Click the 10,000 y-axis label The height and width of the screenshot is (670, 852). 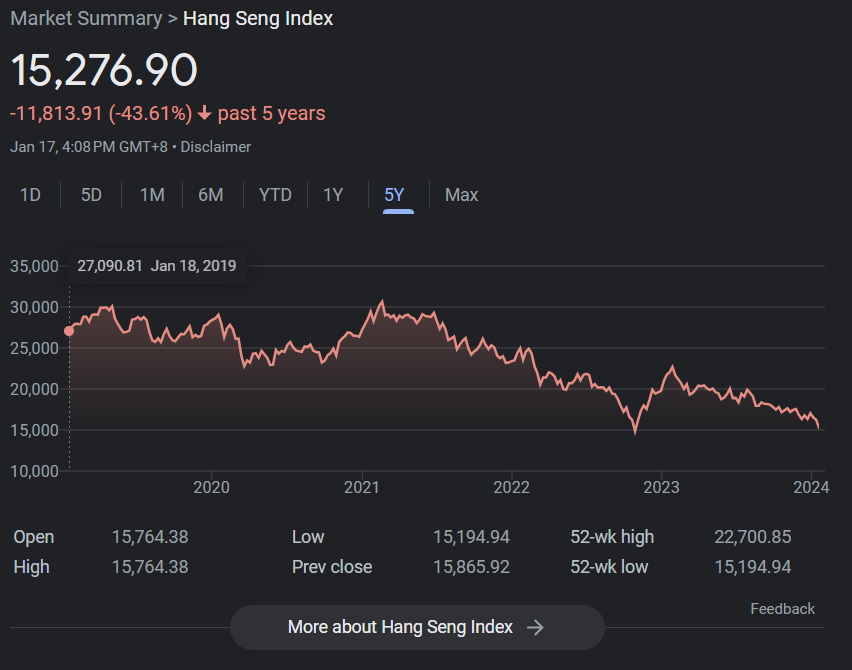[x=34, y=471]
